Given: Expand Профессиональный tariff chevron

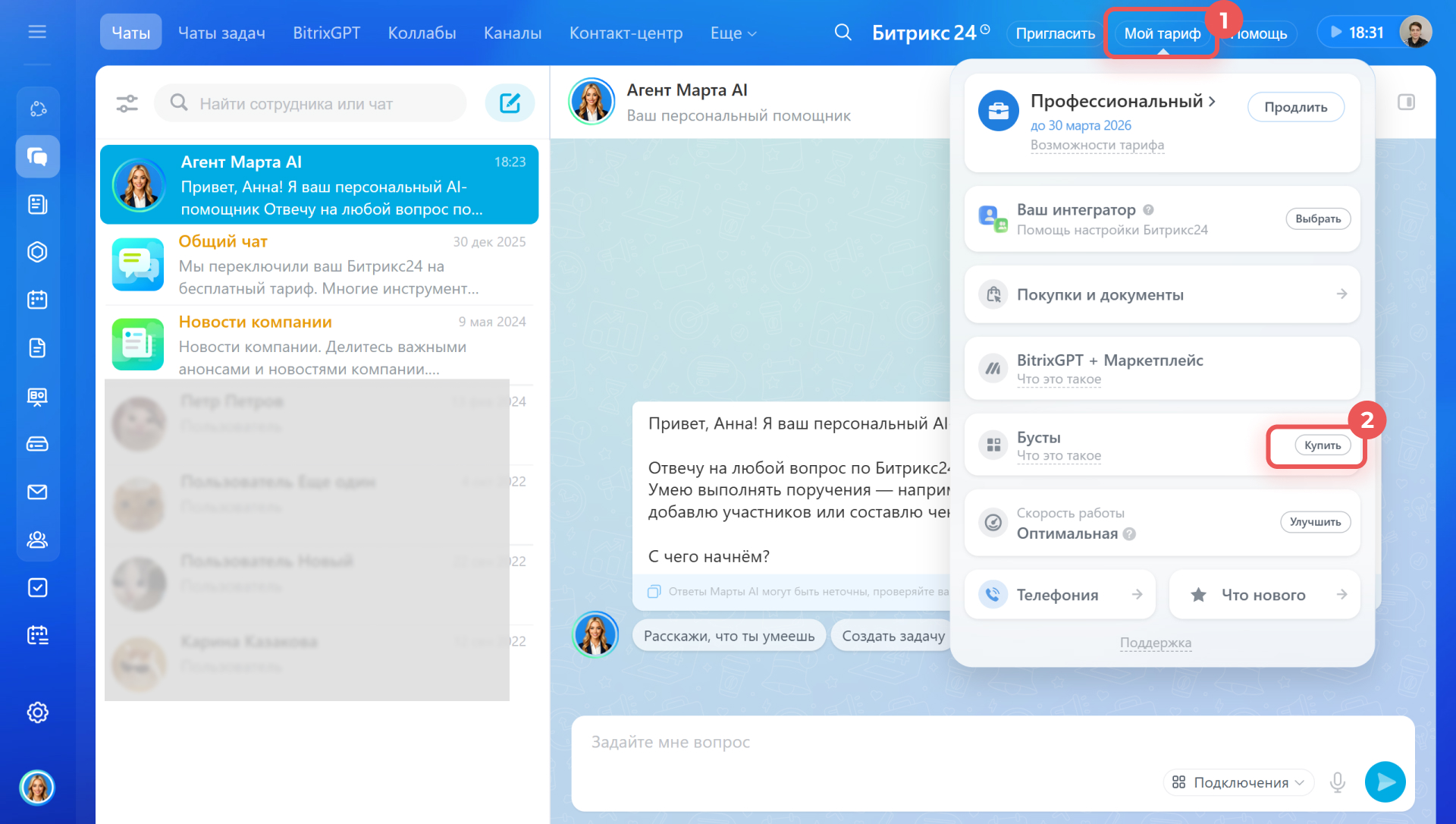Looking at the screenshot, I should coord(1212,101).
